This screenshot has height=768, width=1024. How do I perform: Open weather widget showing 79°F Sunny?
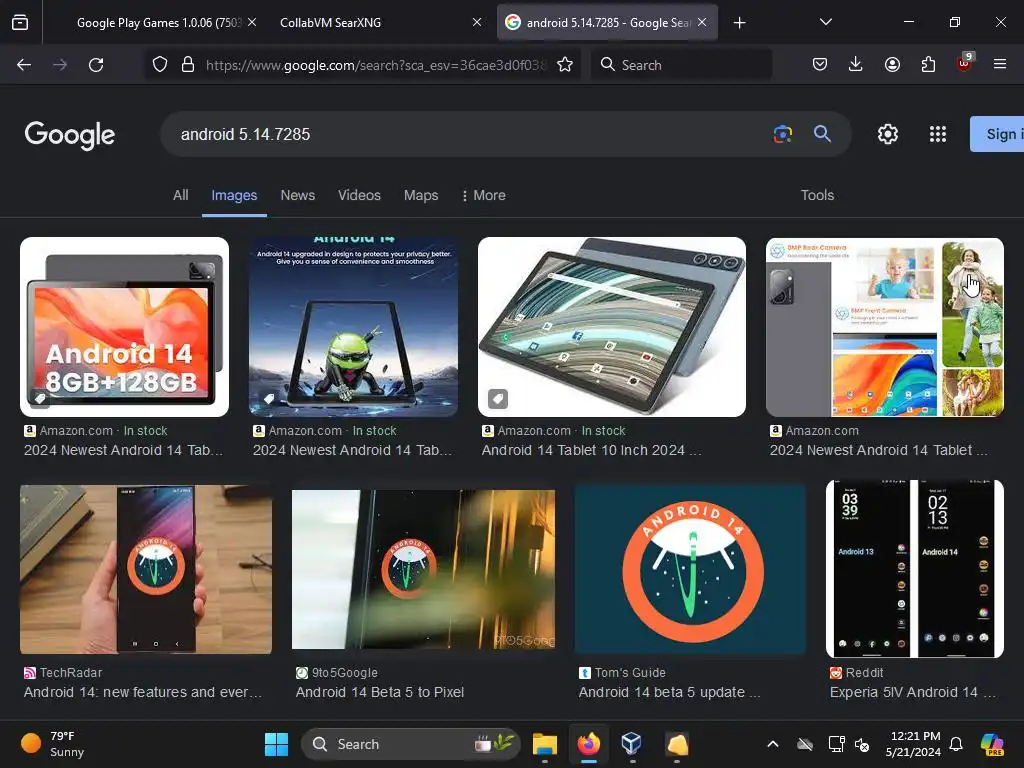coord(54,744)
